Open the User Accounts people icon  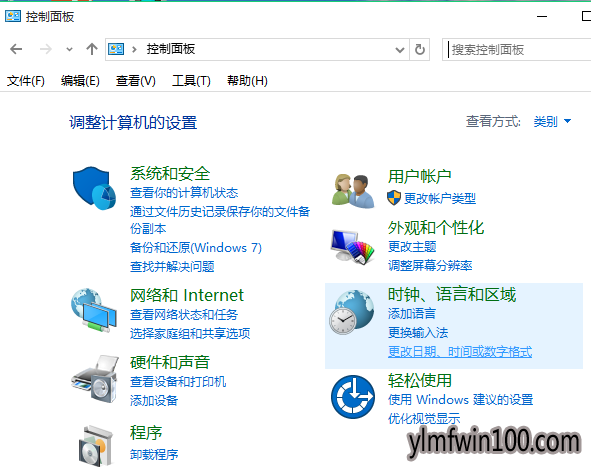pyautogui.click(x=353, y=190)
